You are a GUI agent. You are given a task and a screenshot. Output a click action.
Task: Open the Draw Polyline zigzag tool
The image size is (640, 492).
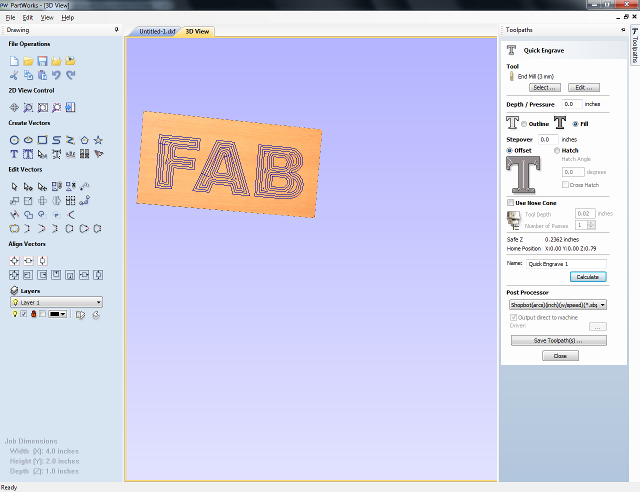70,140
